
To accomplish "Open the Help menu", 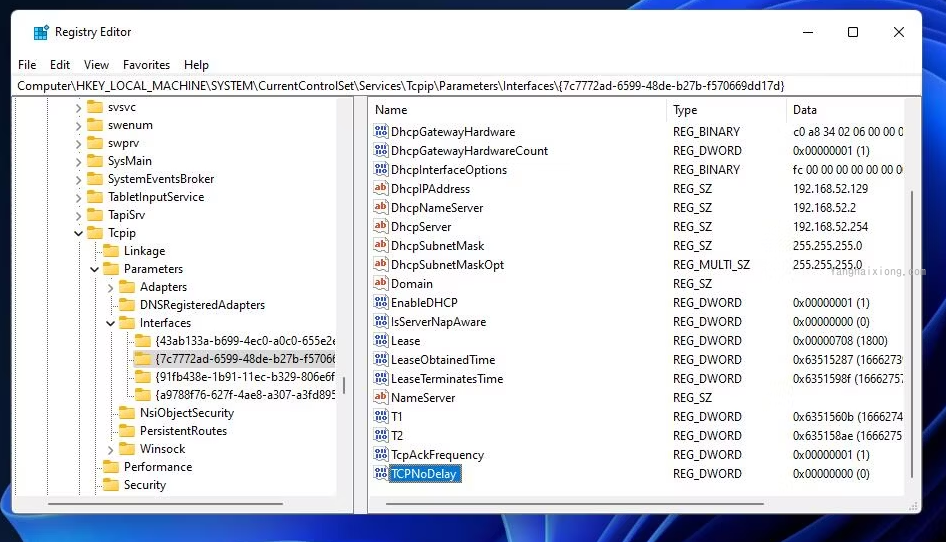I will tap(196, 65).
